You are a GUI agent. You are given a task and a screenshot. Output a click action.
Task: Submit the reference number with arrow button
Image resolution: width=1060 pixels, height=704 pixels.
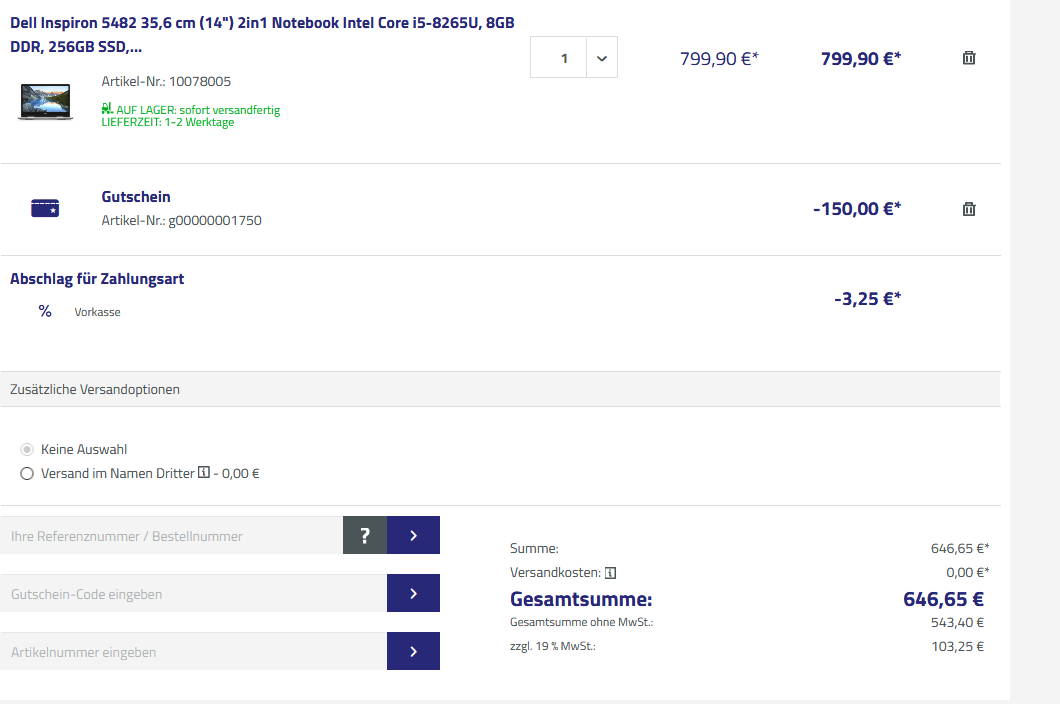(413, 536)
